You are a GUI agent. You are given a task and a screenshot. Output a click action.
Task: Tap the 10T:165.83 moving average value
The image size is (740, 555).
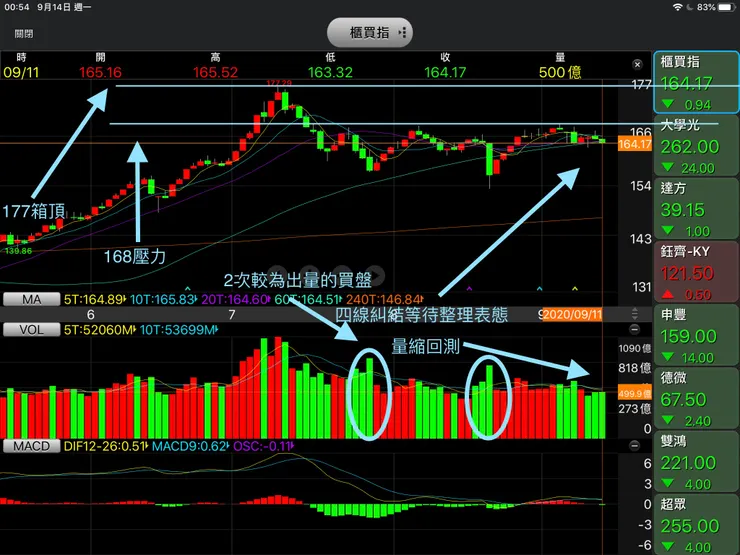pyautogui.click(x=163, y=299)
